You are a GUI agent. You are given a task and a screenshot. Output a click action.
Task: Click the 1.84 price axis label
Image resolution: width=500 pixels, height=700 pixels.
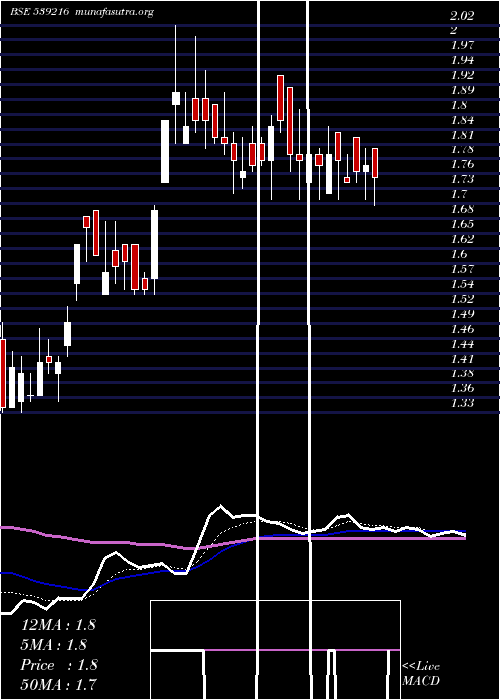[x=462, y=120]
